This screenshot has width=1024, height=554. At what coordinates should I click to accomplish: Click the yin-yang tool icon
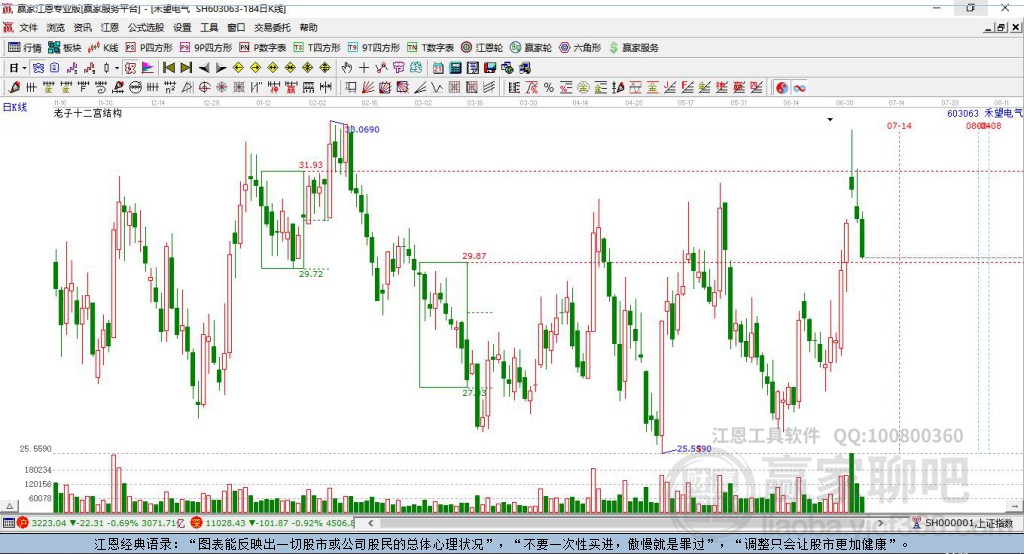coord(782,88)
